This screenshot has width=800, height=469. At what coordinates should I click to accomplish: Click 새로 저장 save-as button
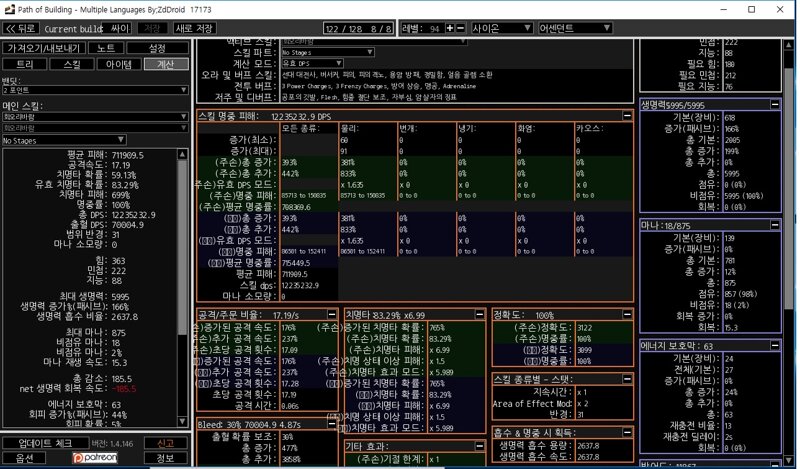pyautogui.click(x=194, y=28)
